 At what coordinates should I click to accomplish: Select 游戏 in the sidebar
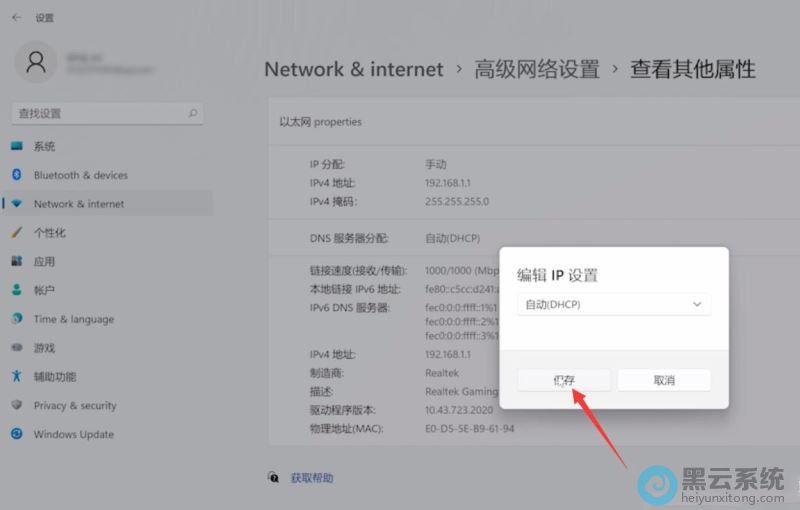pos(44,348)
